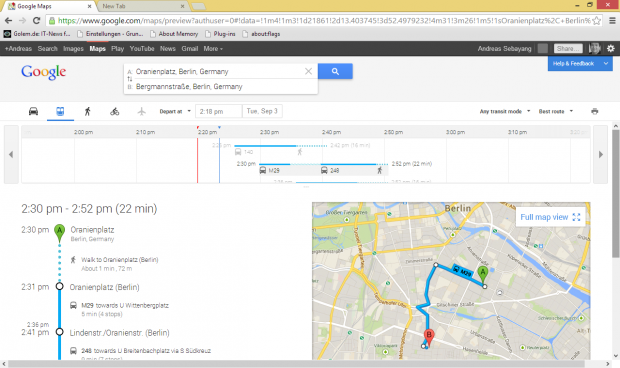Select the 248 bus segment in timeline

(x=330, y=170)
